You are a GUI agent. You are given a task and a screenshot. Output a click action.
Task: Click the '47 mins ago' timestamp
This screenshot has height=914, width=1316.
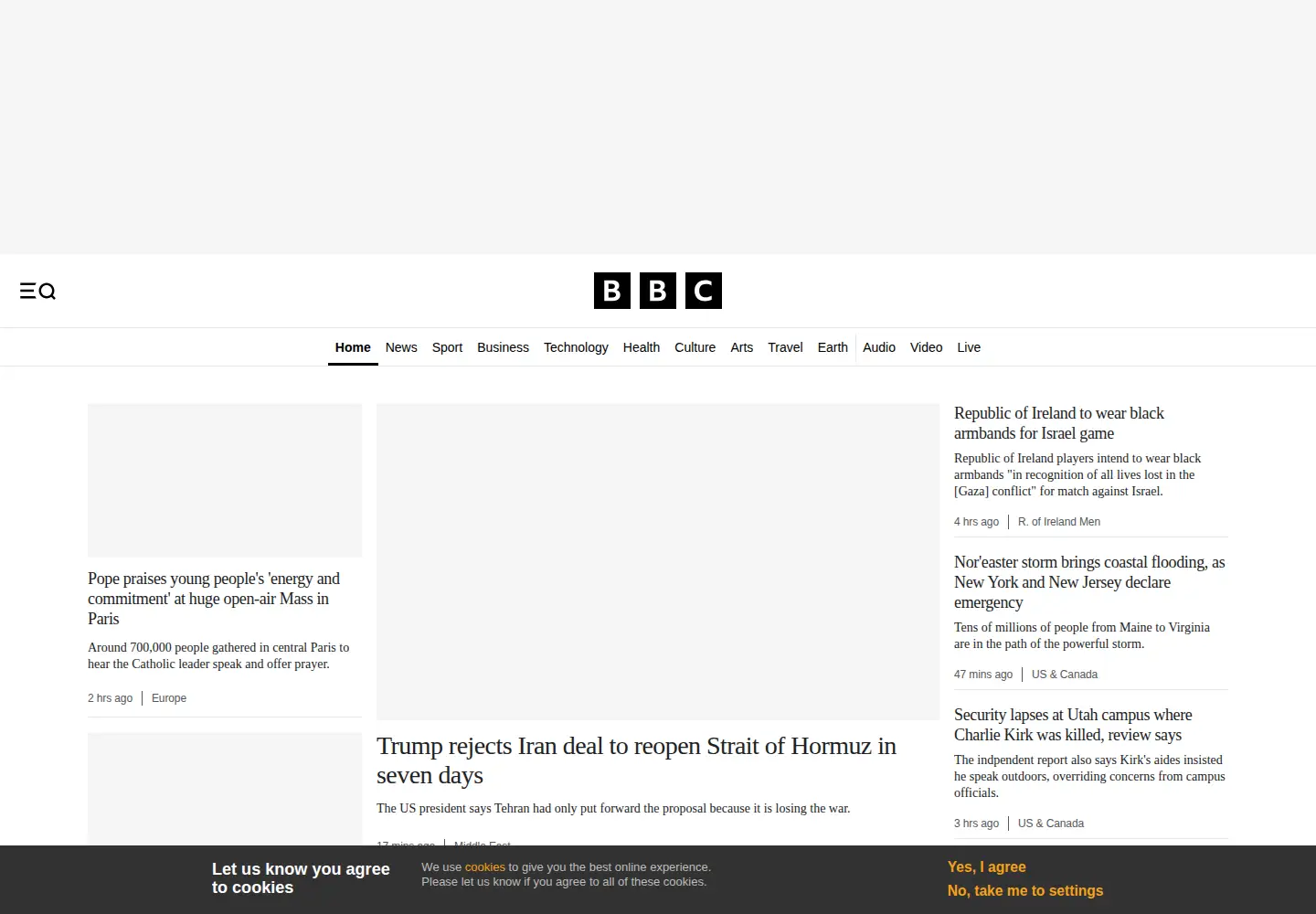(983, 675)
